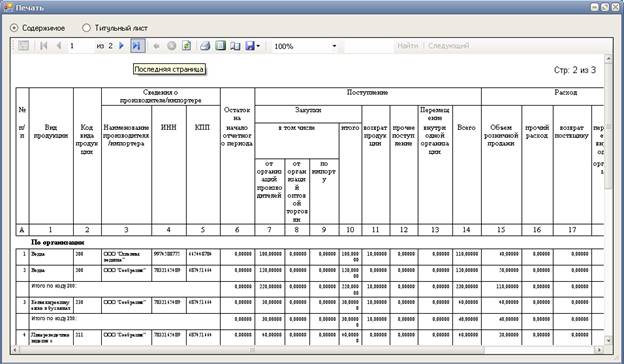The width and height of the screenshot is (624, 364).
Task: Select the Титульный лист radio button
Action: 86,28
